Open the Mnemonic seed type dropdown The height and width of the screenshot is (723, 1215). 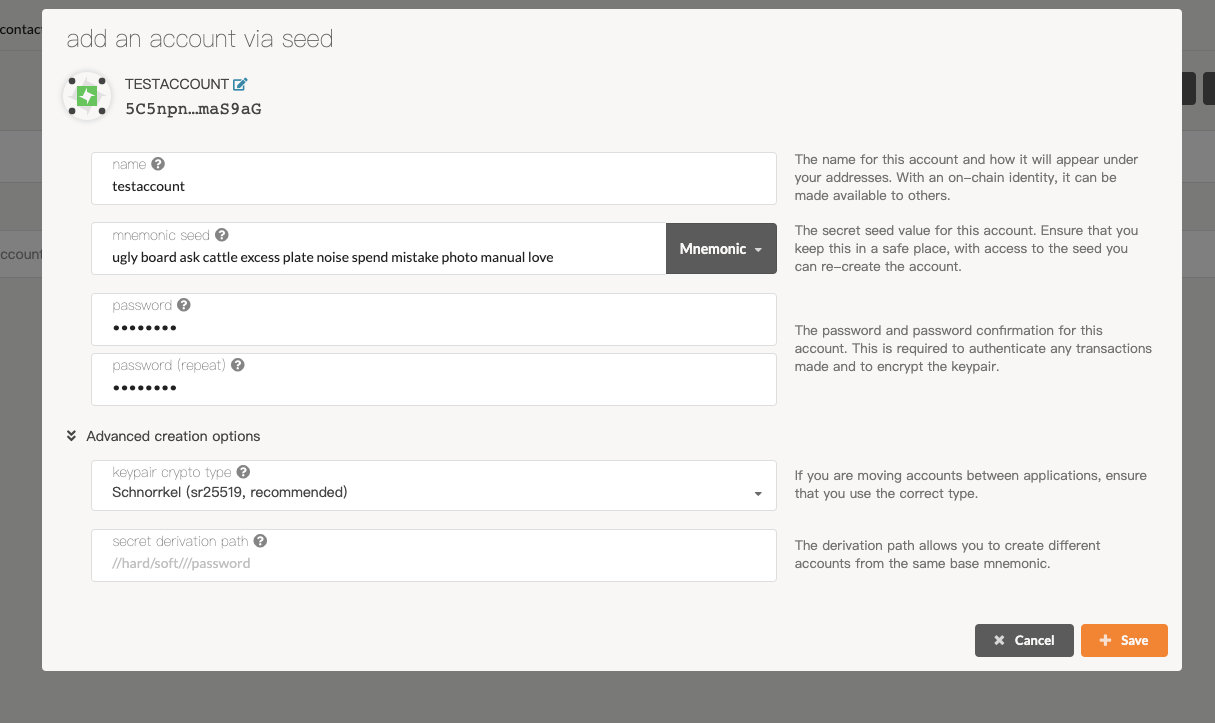721,249
